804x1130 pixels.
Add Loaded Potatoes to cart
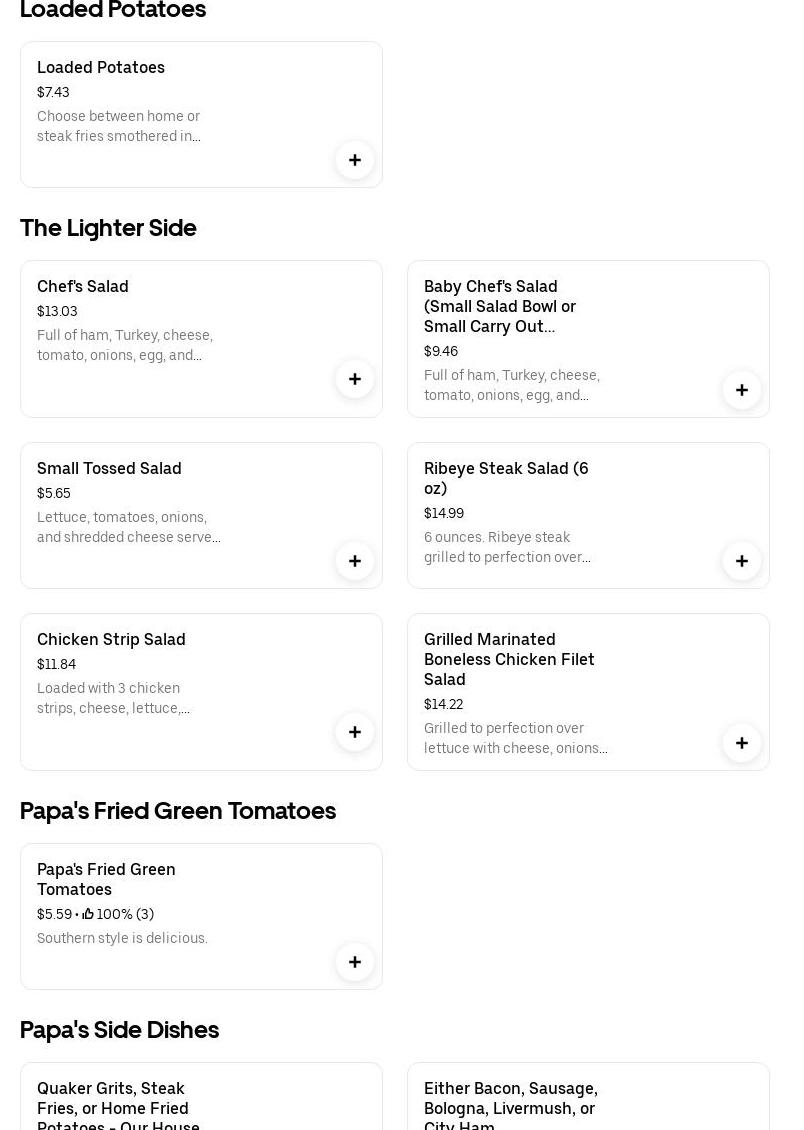pos(355,160)
